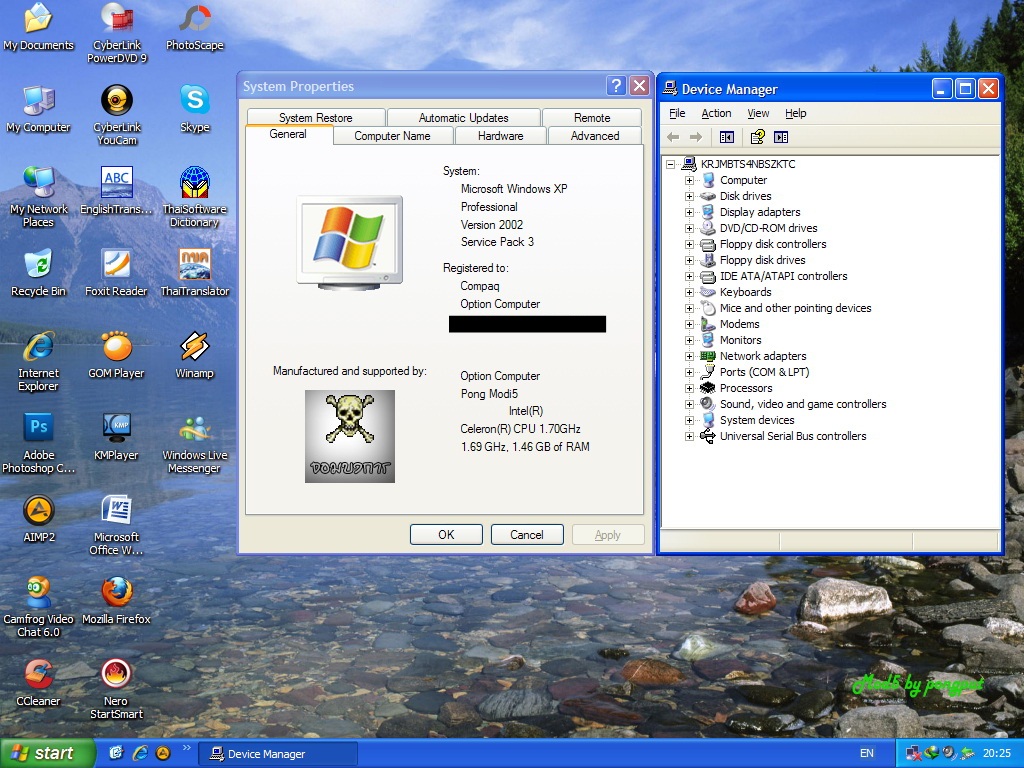The image size is (1024, 768).
Task: Click the taskbar clock showing 20:25
Action: click(x=996, y=754)
